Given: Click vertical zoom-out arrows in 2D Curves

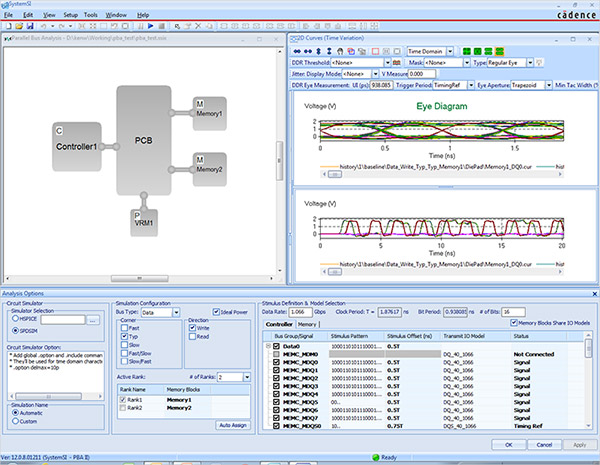Looking at the screenshot, I should tap(329, 51).
